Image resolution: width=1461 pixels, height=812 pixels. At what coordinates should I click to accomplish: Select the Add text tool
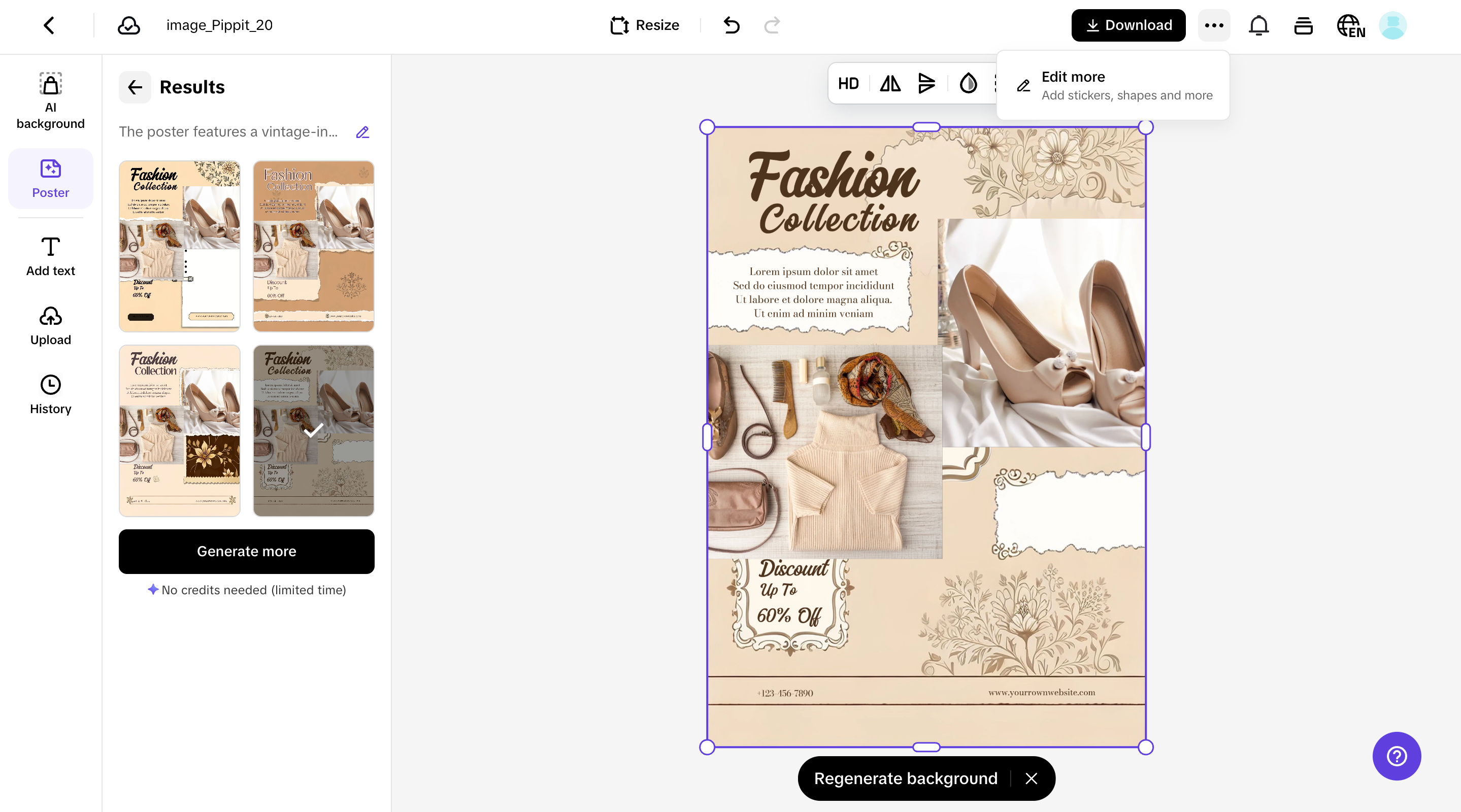pos(50,256)
